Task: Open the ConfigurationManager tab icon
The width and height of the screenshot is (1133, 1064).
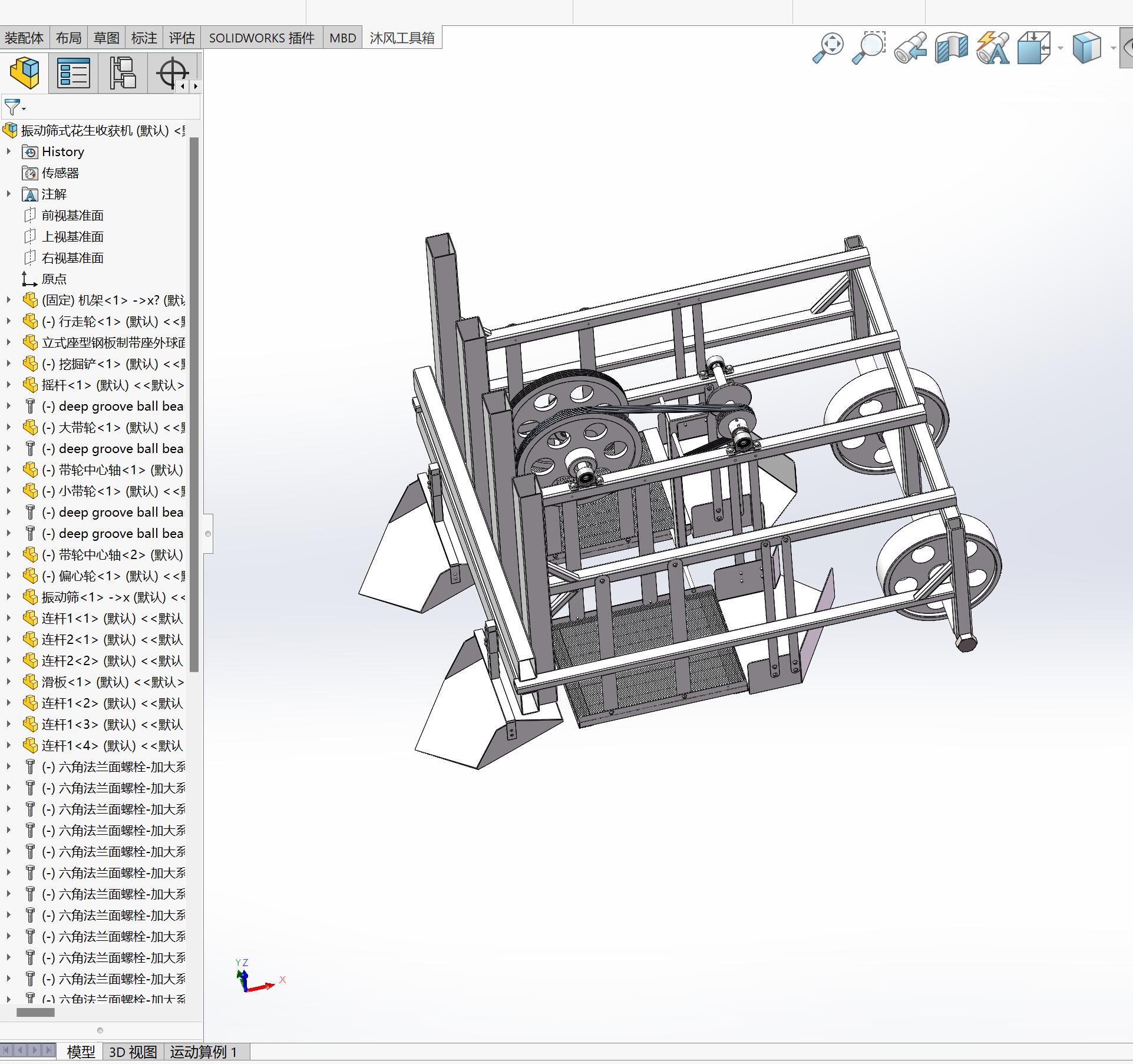Action: (123, 73)
